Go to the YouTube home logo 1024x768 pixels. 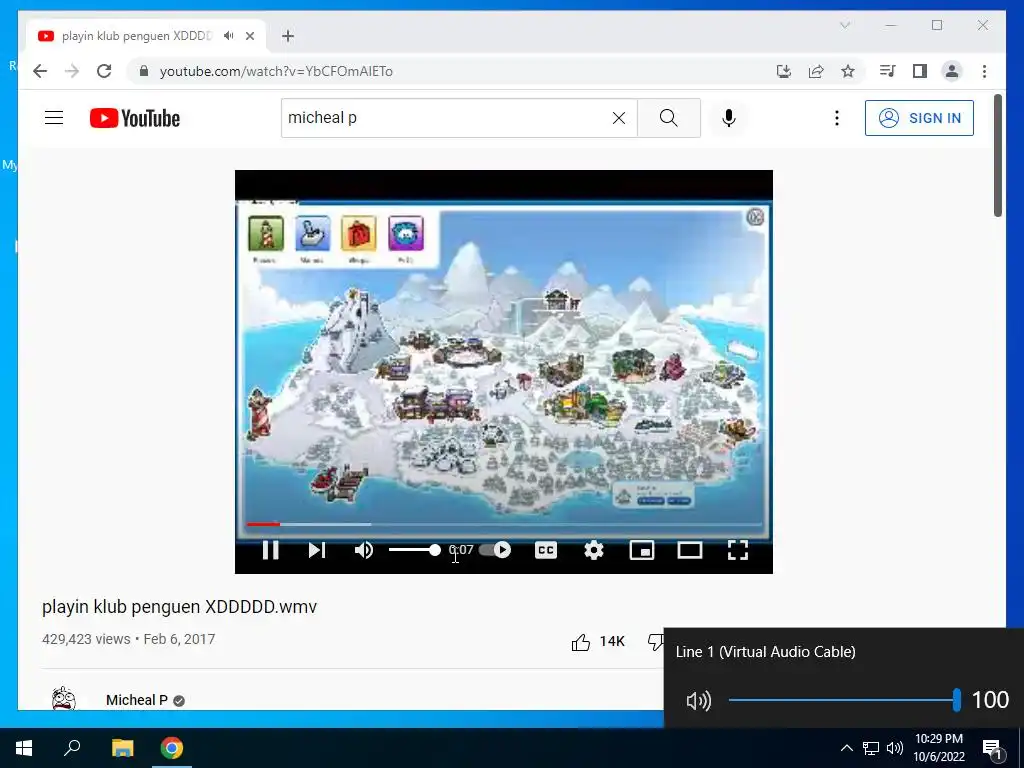[x=135, y=118]
